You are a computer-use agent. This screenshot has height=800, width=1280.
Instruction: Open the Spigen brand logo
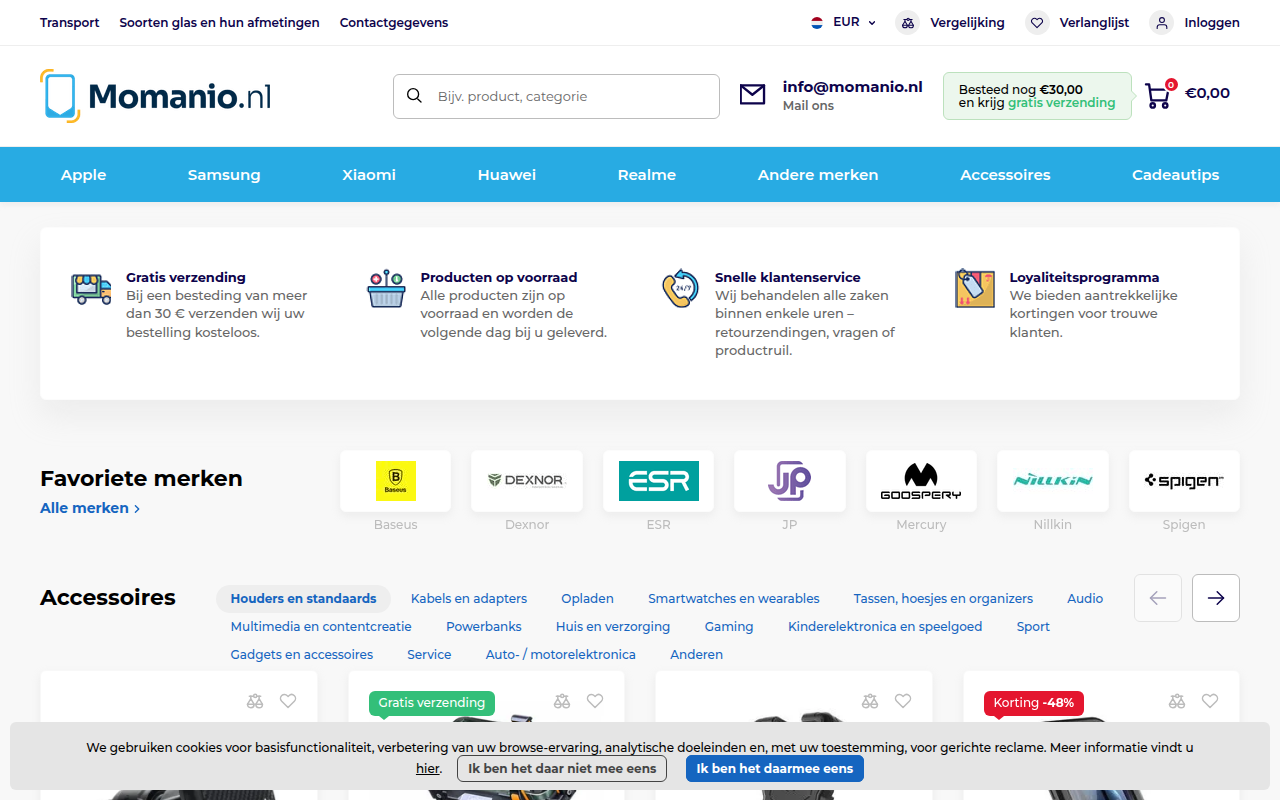1184,481
